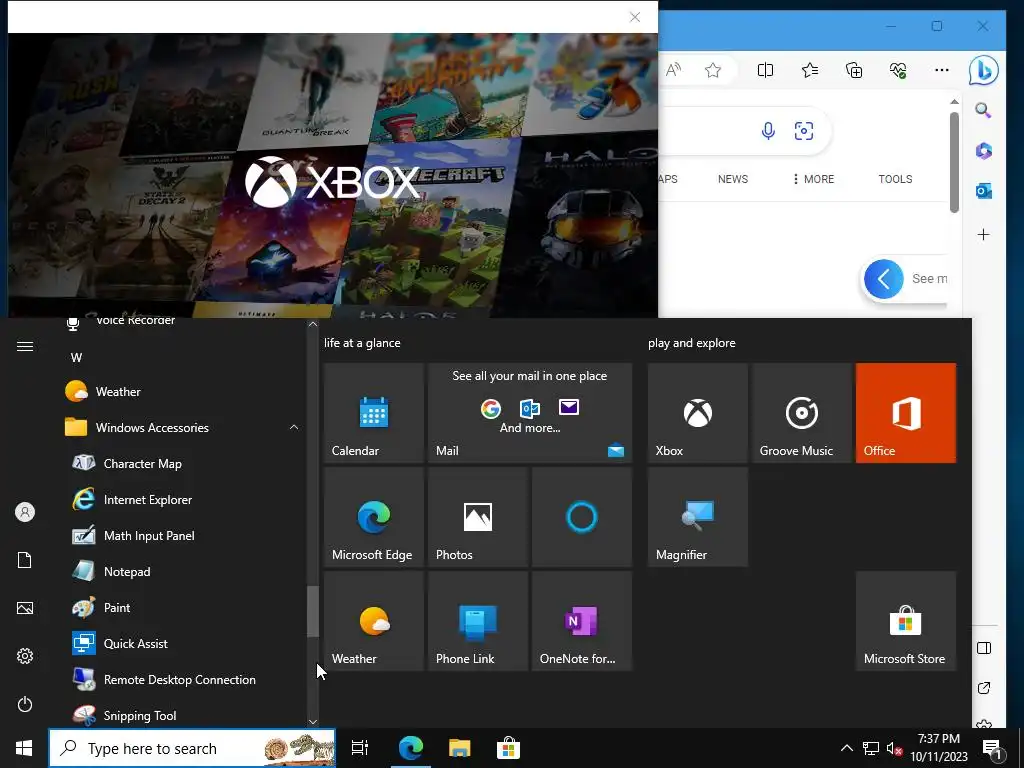Open the Photos tile
The image size is (1024, 768).
pyautogui.click(x=478, y=517)
